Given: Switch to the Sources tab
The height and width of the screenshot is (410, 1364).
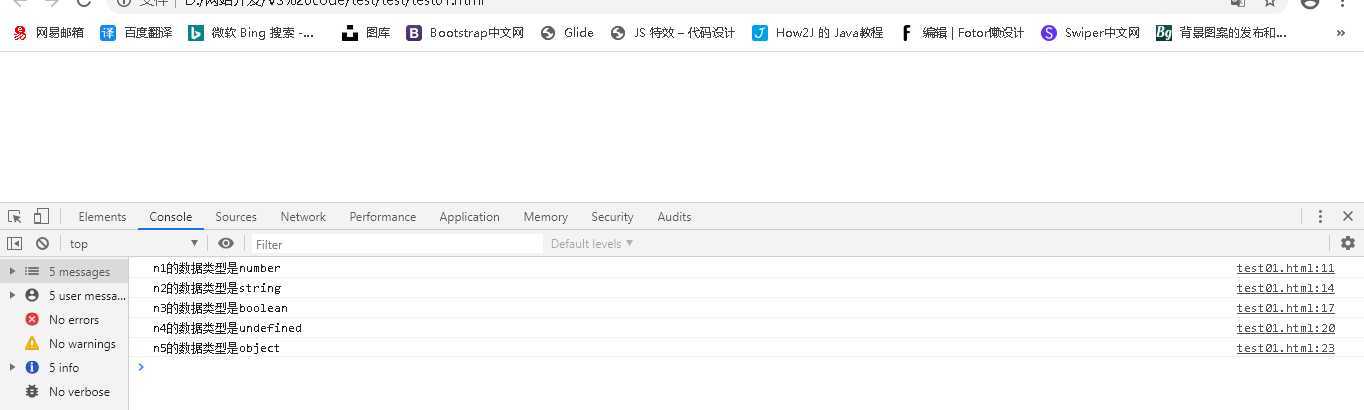Looking at the screenshot, I should (236, 217).
